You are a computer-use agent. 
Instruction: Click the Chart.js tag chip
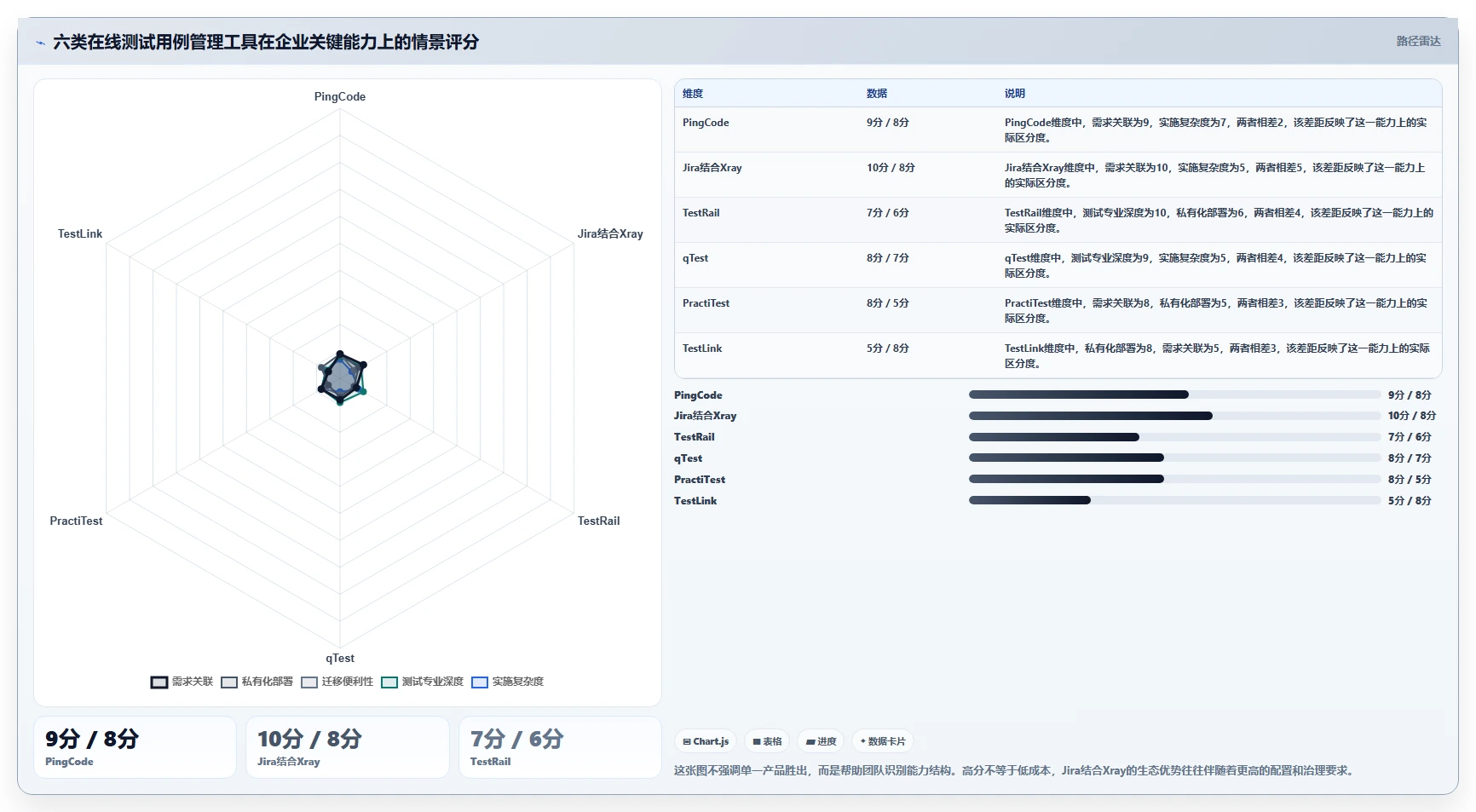[x=706, y=741]
